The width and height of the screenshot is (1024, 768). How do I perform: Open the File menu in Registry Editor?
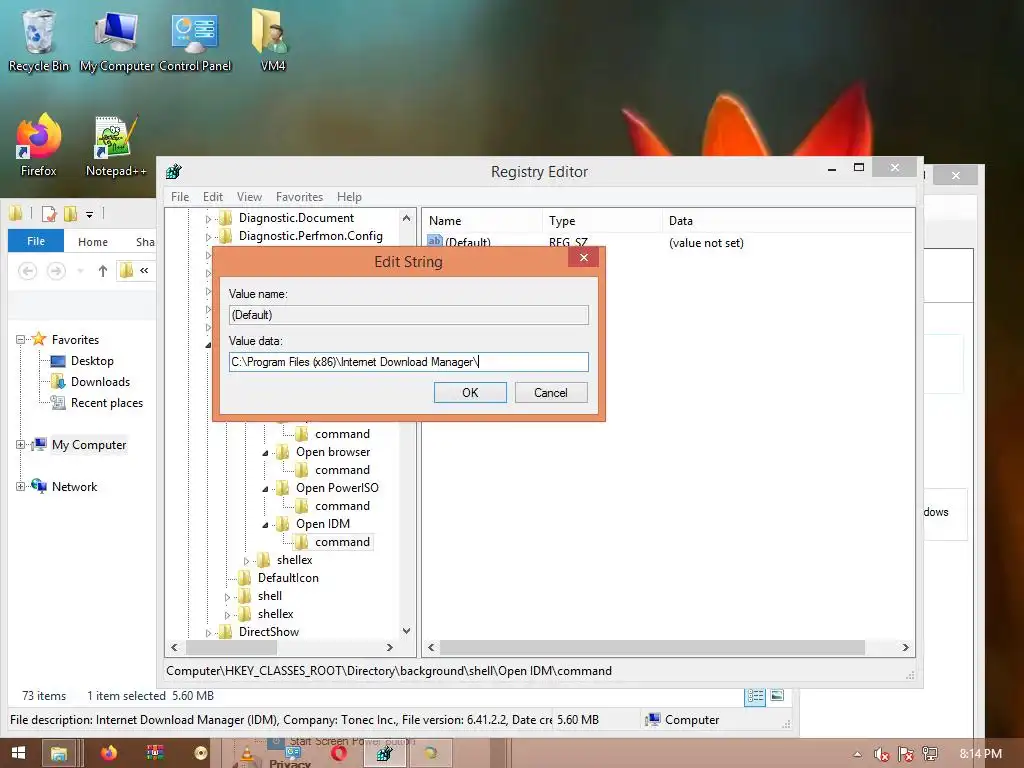pos(180,197)
